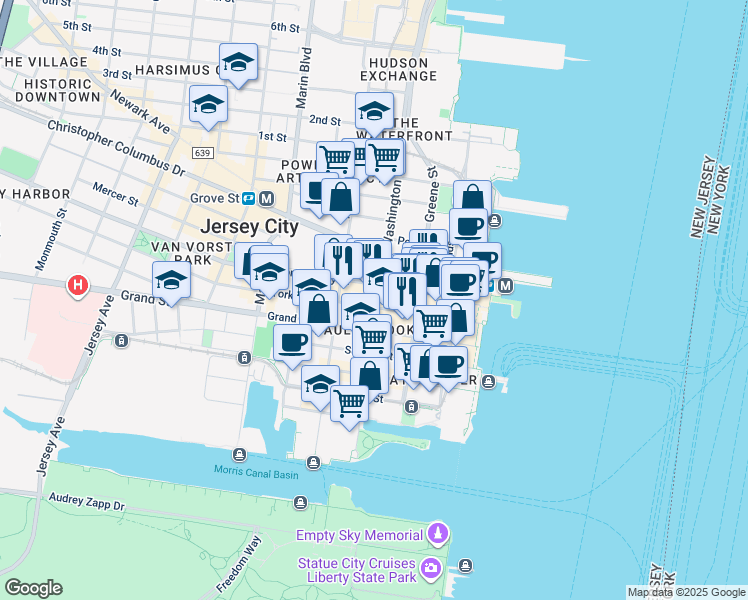Image resolution: width=748 pixels, height=600 pixels.
Task: Select the Grove St station label
Action: pos(214,198)
